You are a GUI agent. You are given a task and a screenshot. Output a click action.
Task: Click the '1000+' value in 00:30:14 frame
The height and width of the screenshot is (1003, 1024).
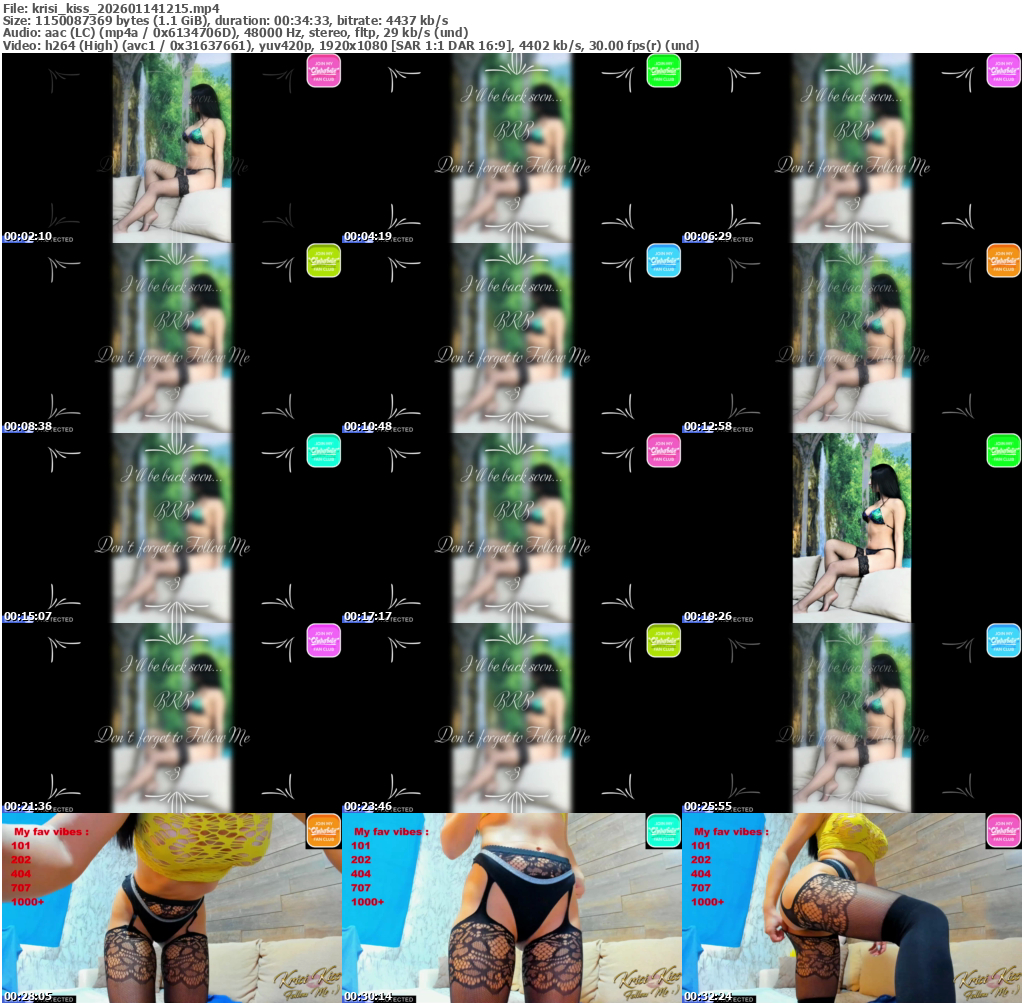(368, 902)
